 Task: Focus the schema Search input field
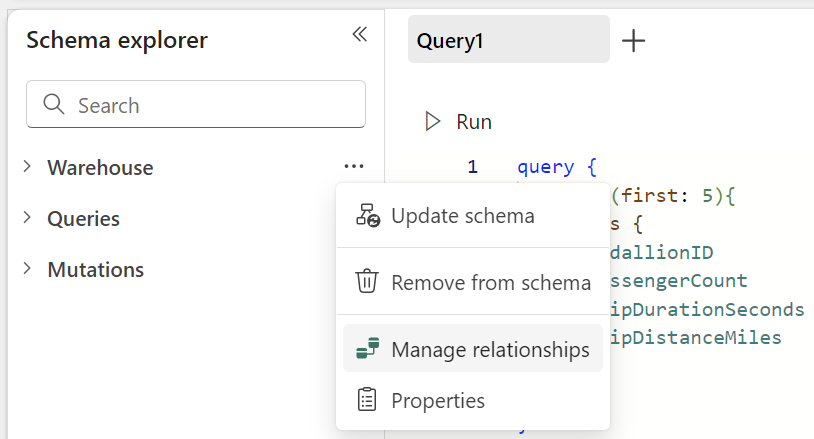click(210, 105)
